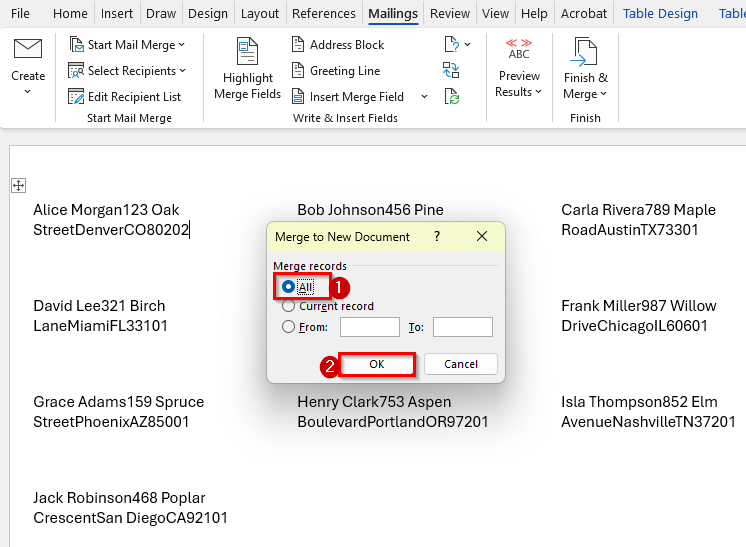The image size is (746, 547).
Task: Open the Create envelopes and labels menu
Action: [28, 66]
